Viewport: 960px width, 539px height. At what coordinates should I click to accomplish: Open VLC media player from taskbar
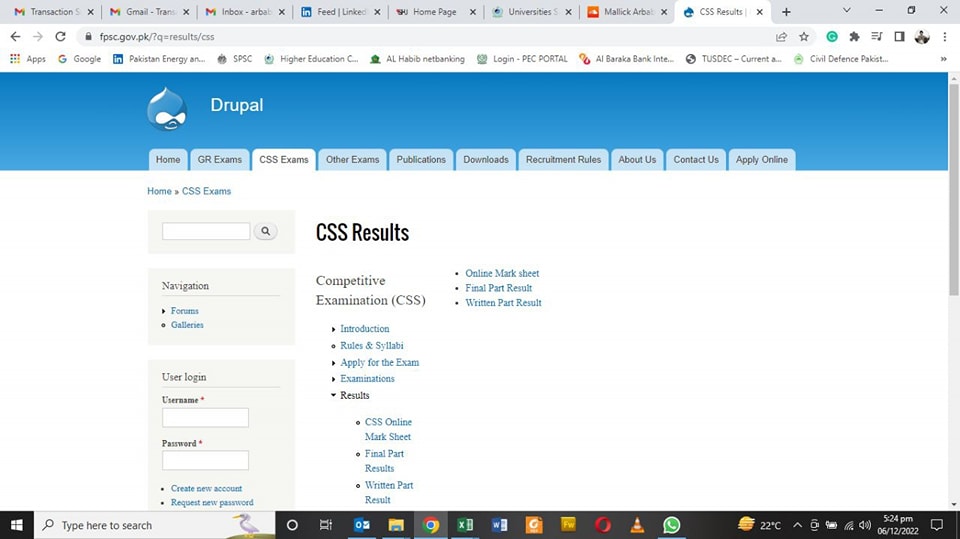(x=637, y=525)
